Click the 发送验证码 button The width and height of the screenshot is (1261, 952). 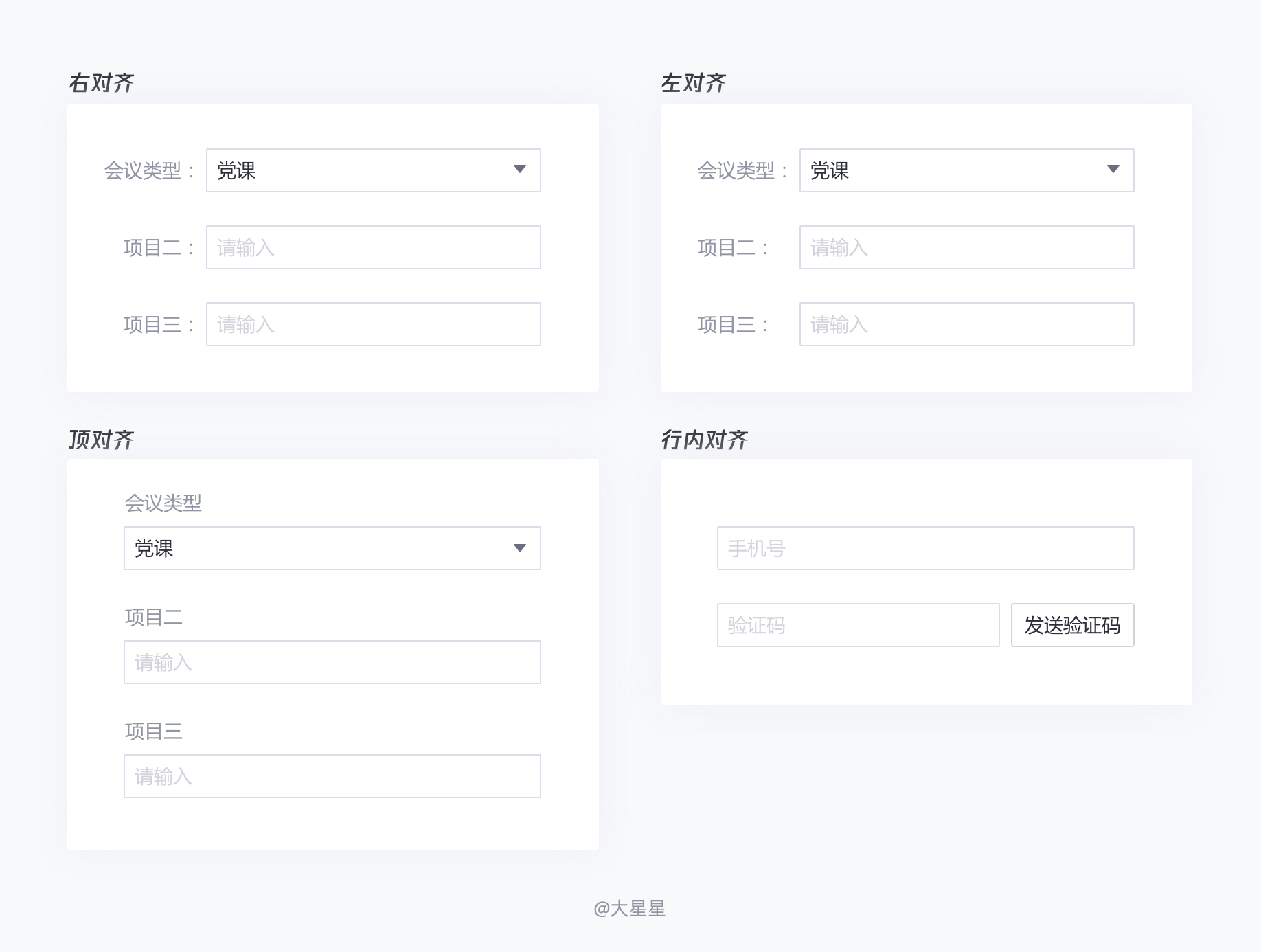click(x=1072, y=625)
